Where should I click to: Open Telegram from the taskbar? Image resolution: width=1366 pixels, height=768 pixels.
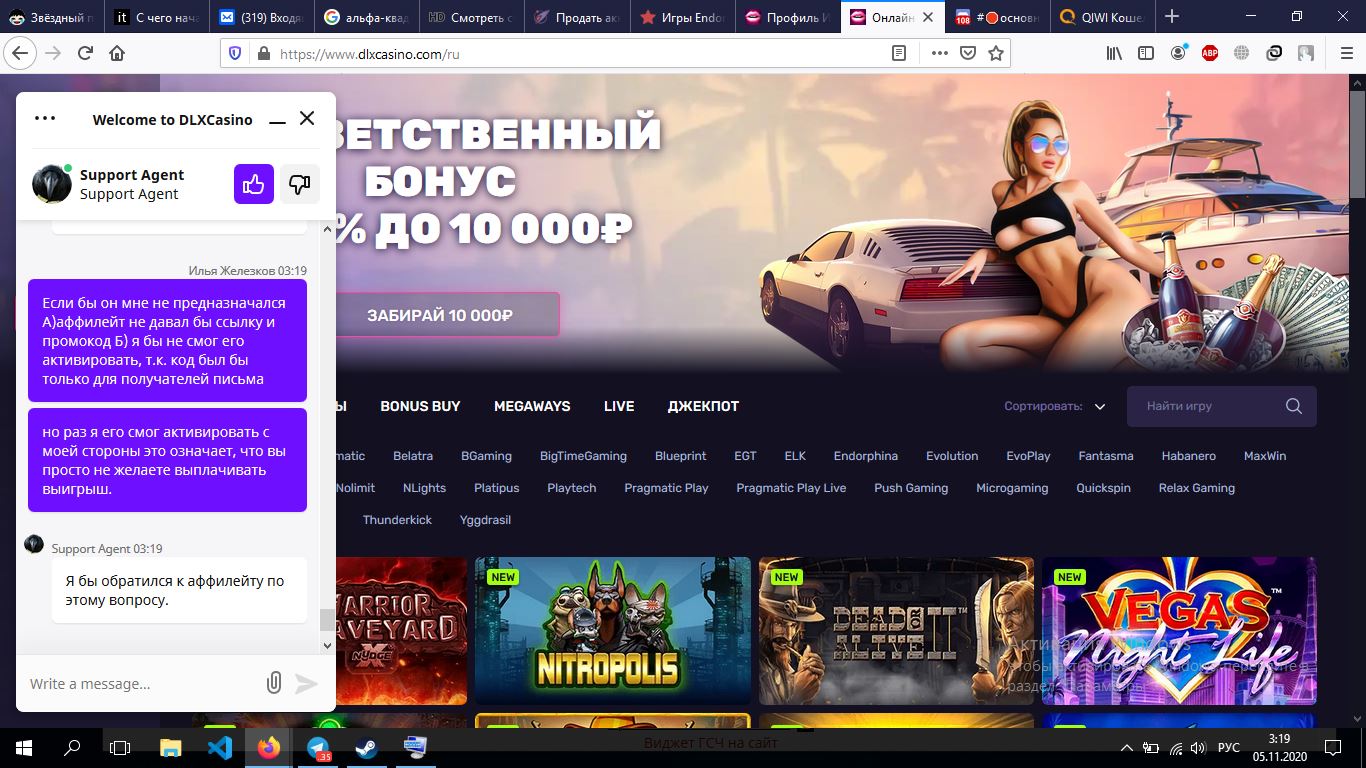point(318,747)
